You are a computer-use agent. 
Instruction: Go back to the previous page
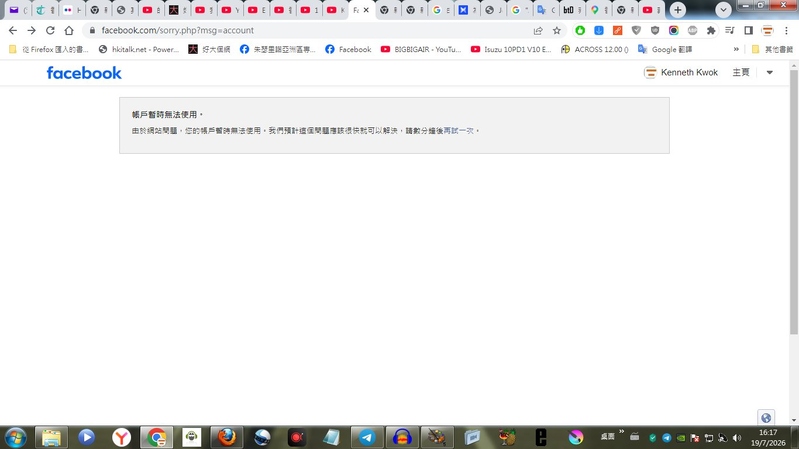tap(13, 31)
